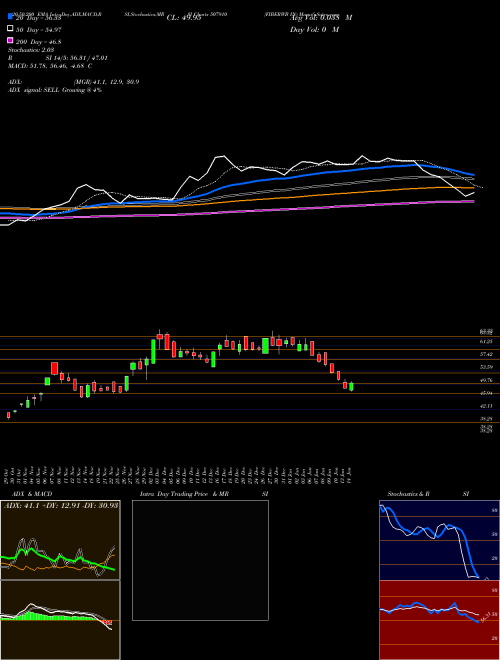This screenshot has width=500, height=660.
Task: Open the red RSI mini chart
Action: 439,620
